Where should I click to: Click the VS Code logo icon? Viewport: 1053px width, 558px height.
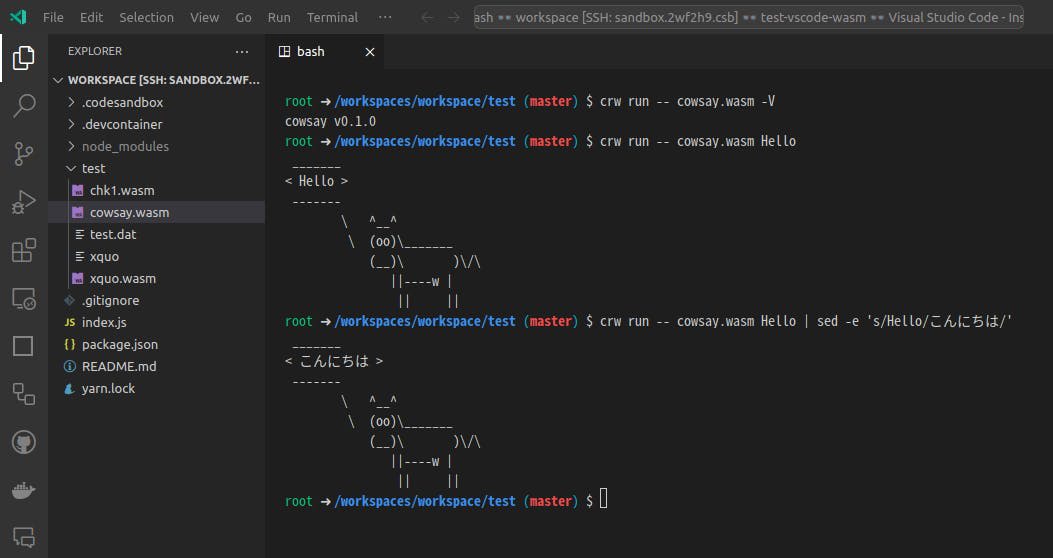coord(18,17)
